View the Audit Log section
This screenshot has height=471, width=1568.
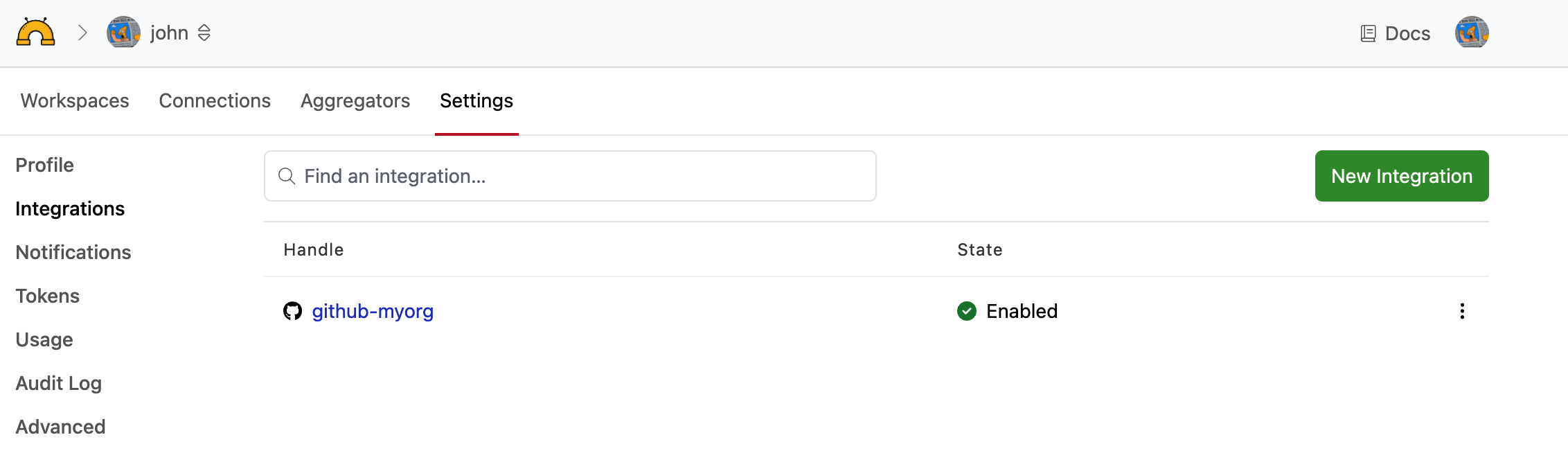tap(59, 383)
